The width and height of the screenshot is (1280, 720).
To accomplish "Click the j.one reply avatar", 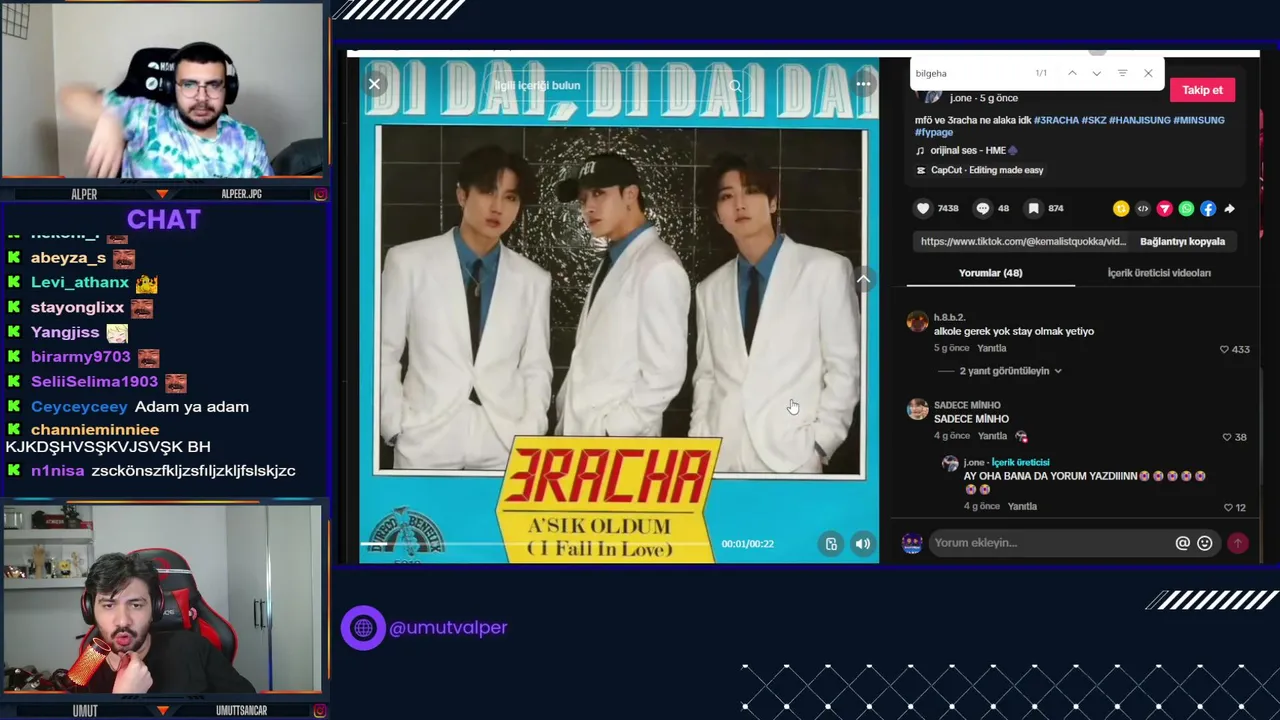I will [950, 463].
